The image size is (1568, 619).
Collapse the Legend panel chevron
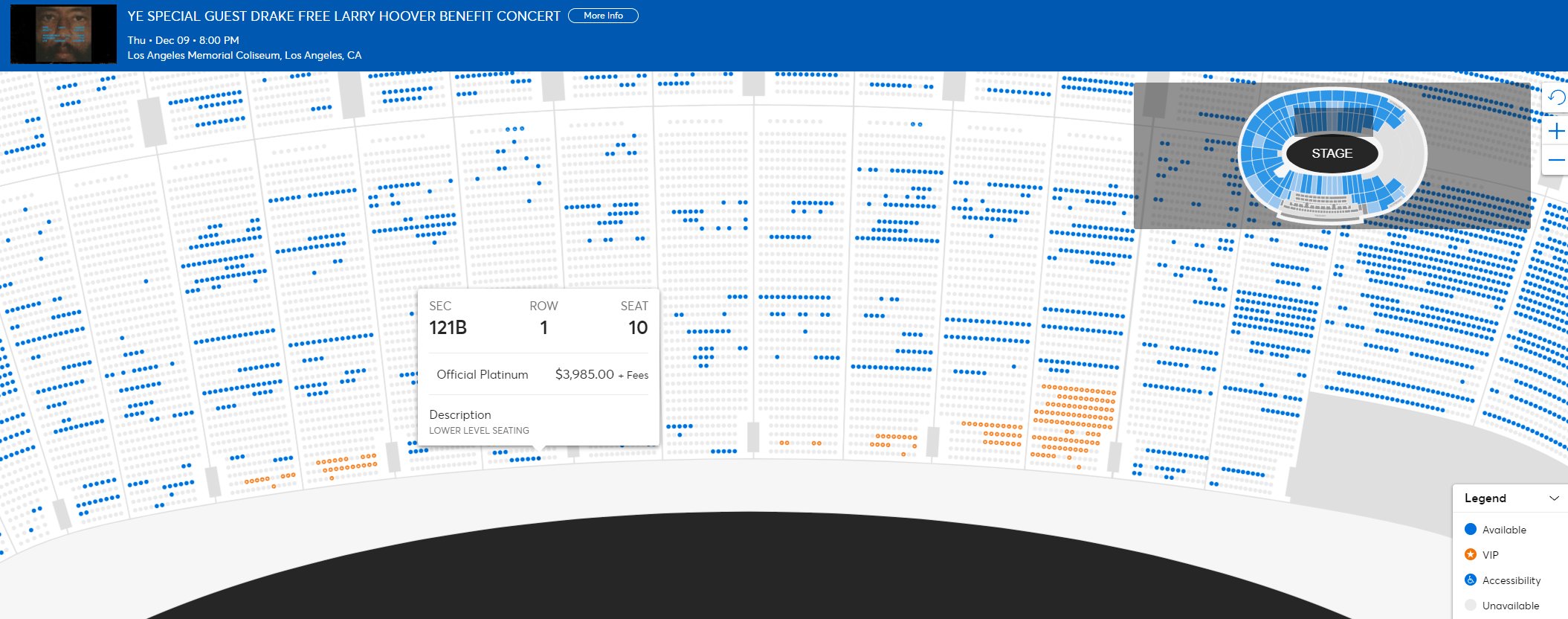[1554, 498]
